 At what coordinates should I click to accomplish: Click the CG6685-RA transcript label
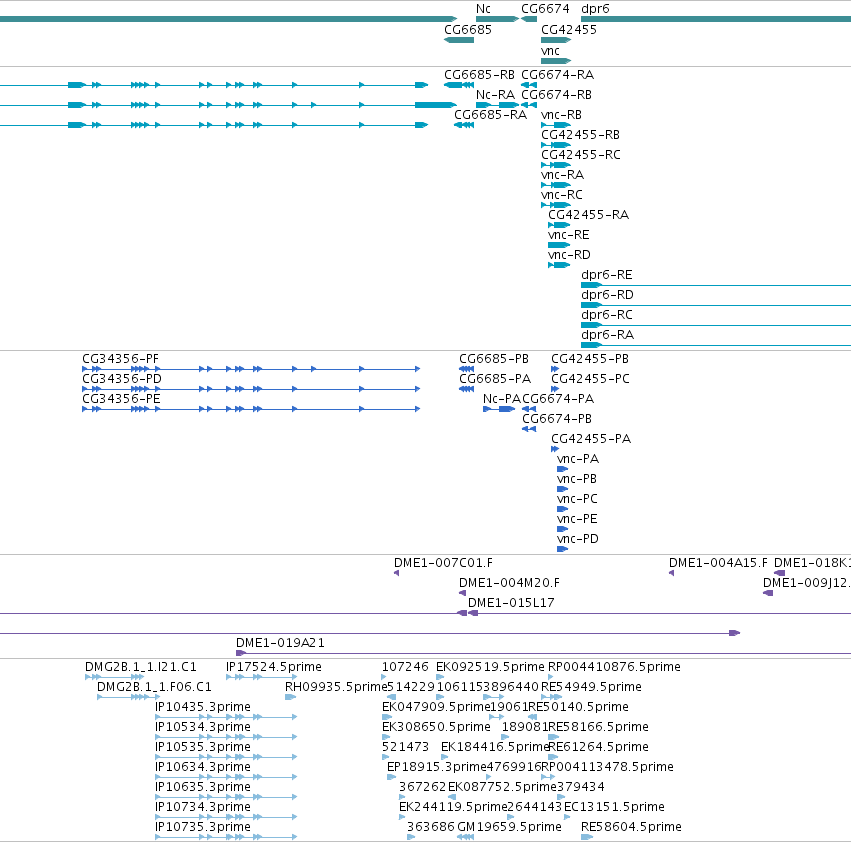pyautogui.click(x=491, y=115)
